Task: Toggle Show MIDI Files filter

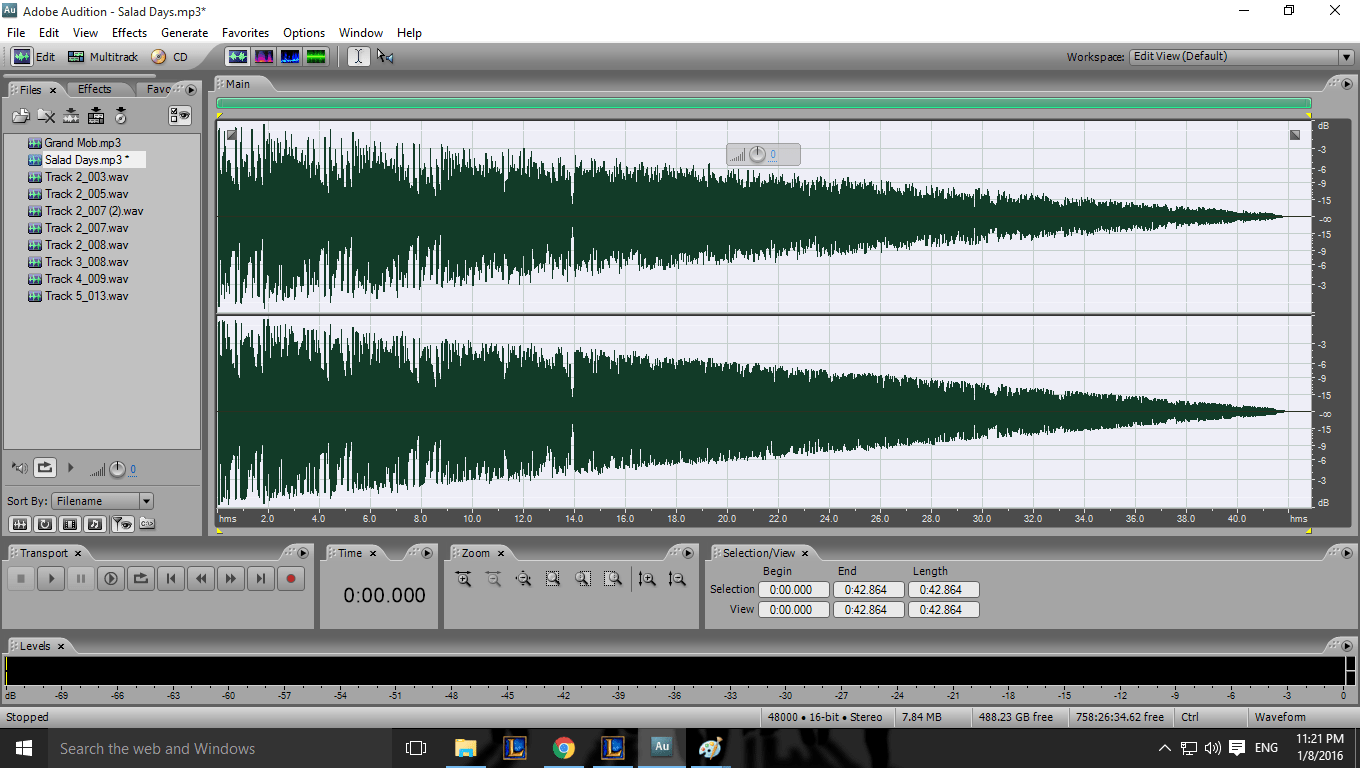Action: [95, 523]
